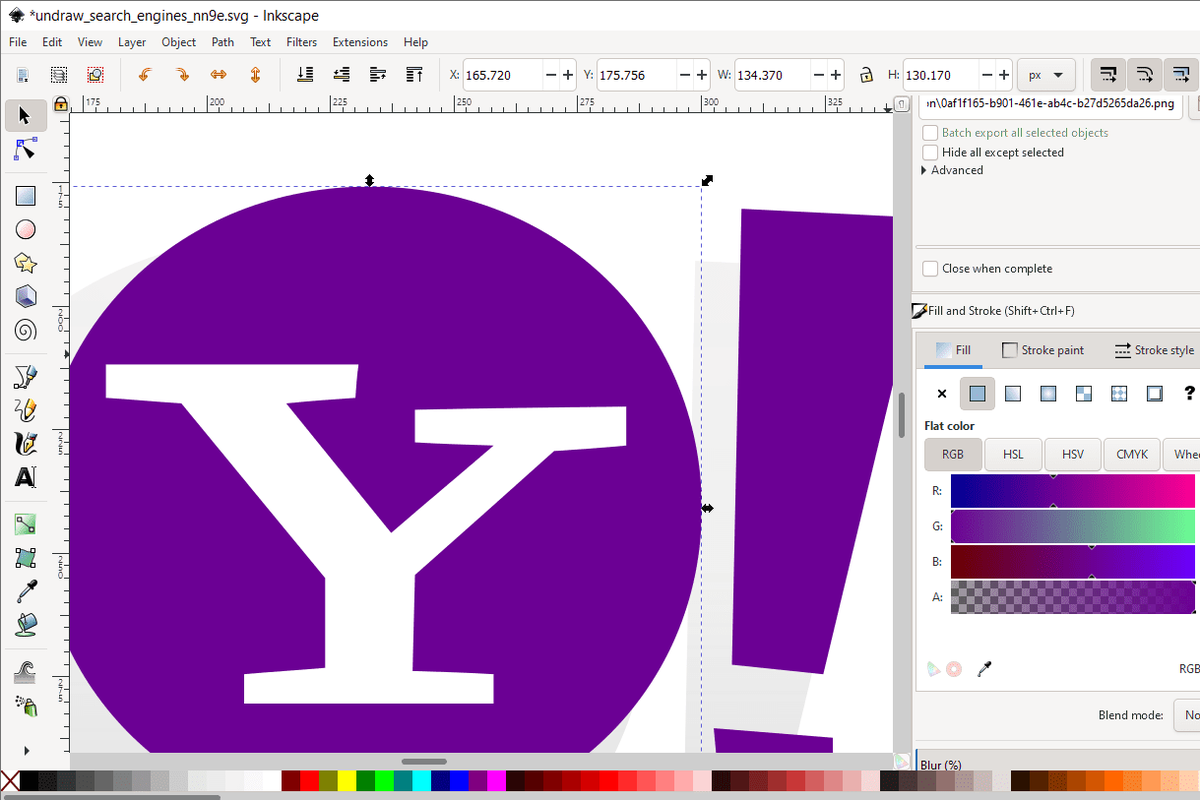The height and width of the screenshot is (800, 1200).
Task: Select the Mesh gradient tool
Action: (x=26, y=557)
